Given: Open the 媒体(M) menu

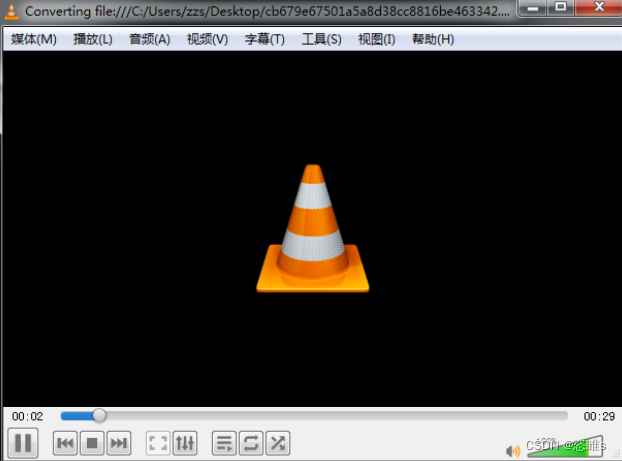Looking at the screenshot, I should coord(34,39).
